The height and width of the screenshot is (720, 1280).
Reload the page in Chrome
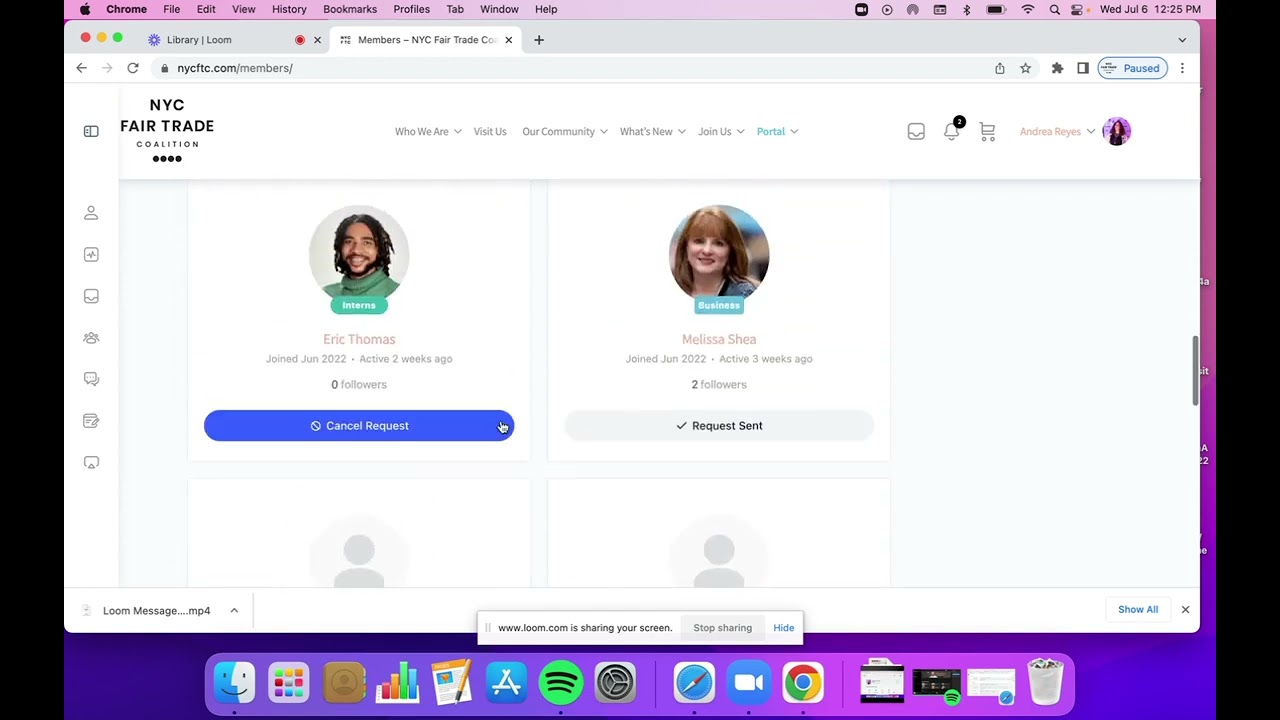pos(133,68)
